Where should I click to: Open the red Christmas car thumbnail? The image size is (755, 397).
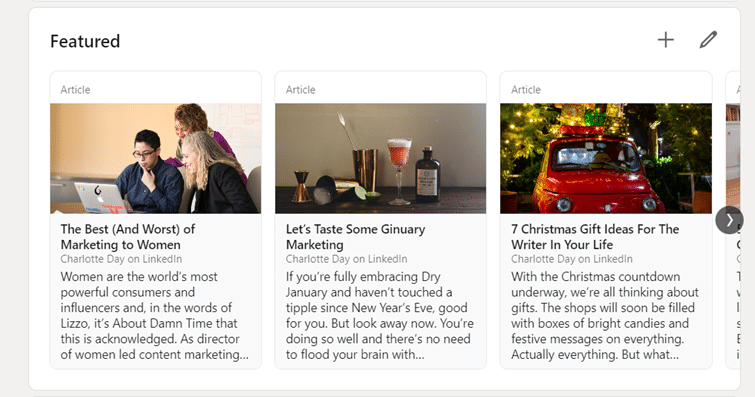(x=606, y=159)
